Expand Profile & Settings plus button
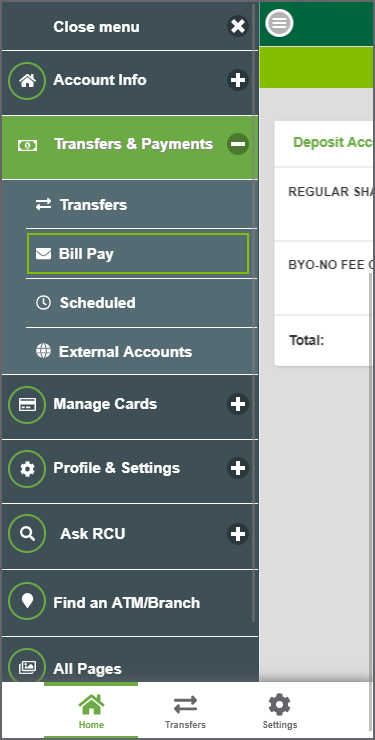The width and height of the screenshot is (375, 740). pyautogui.click(x=238, y=468)
